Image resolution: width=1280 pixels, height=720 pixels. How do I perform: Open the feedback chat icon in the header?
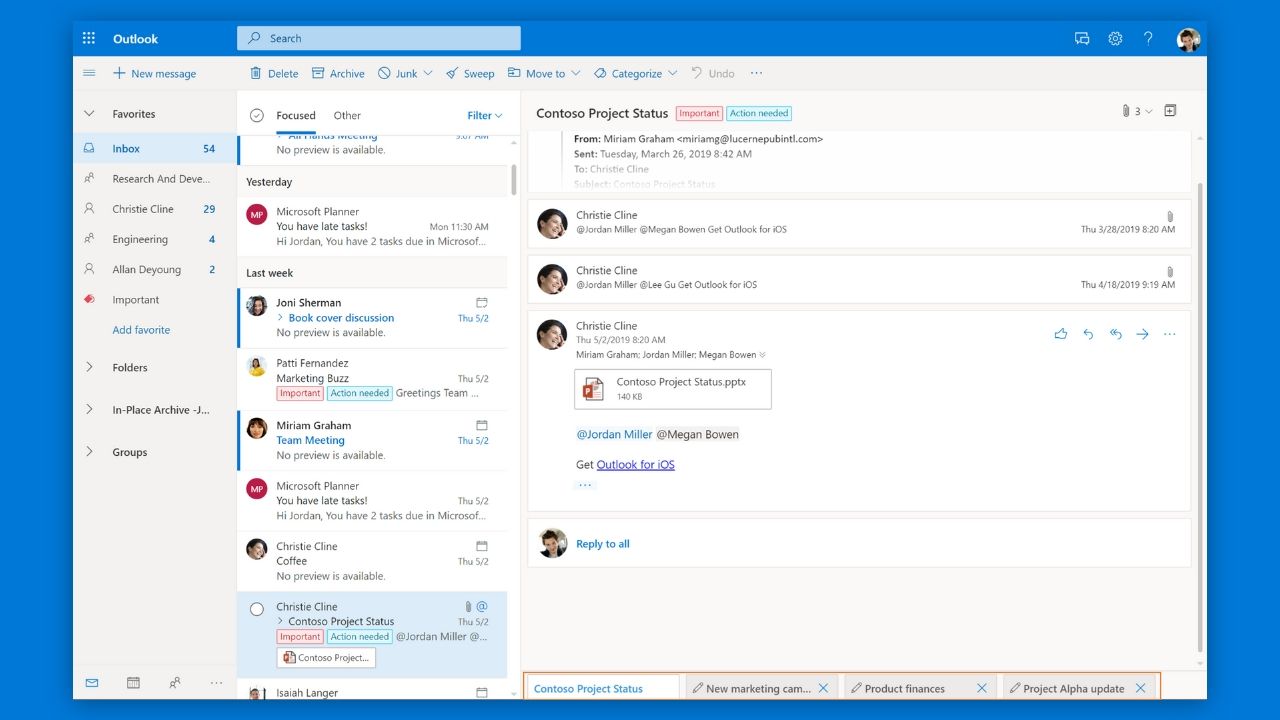pyautogui.click(x=1082, y=38)
